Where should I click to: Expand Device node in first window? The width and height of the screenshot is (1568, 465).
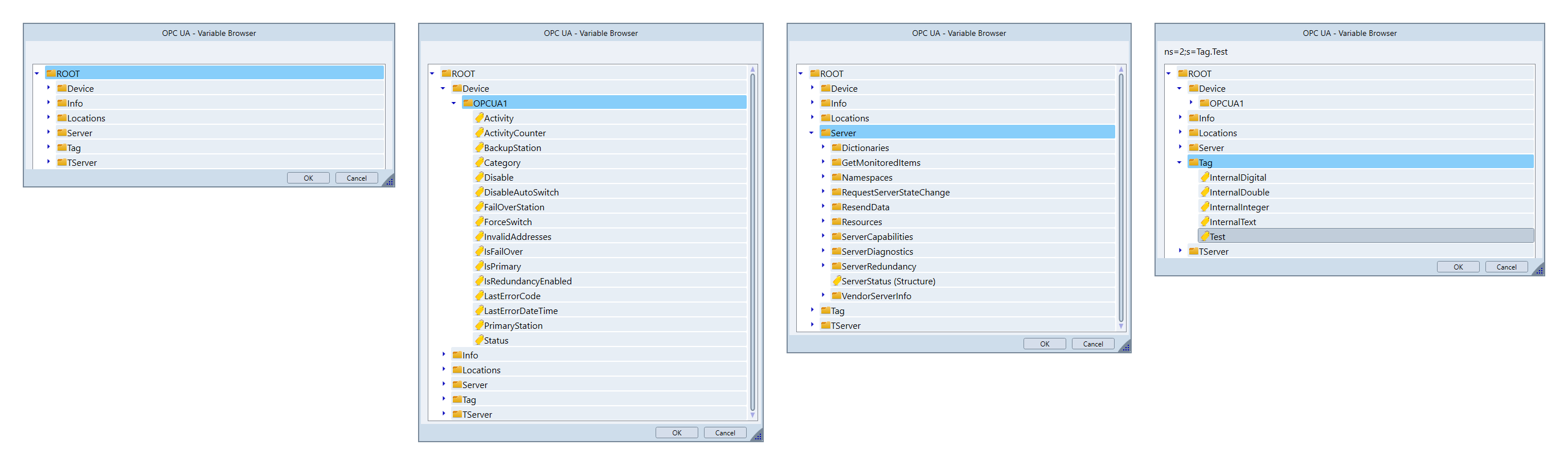pos(48,88)
